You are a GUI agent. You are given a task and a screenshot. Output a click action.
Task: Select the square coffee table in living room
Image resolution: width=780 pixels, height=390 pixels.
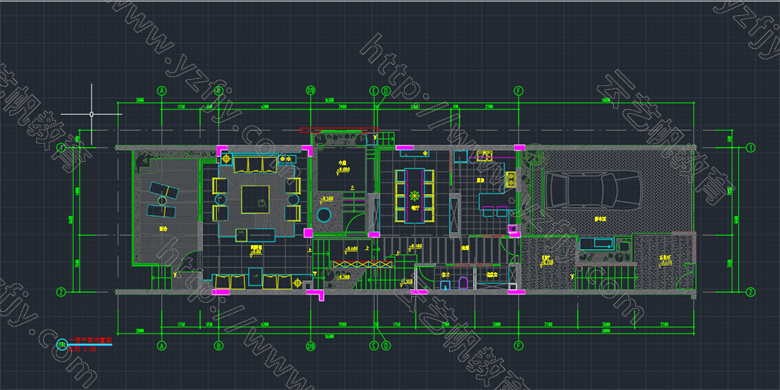(x=255, y=199)
